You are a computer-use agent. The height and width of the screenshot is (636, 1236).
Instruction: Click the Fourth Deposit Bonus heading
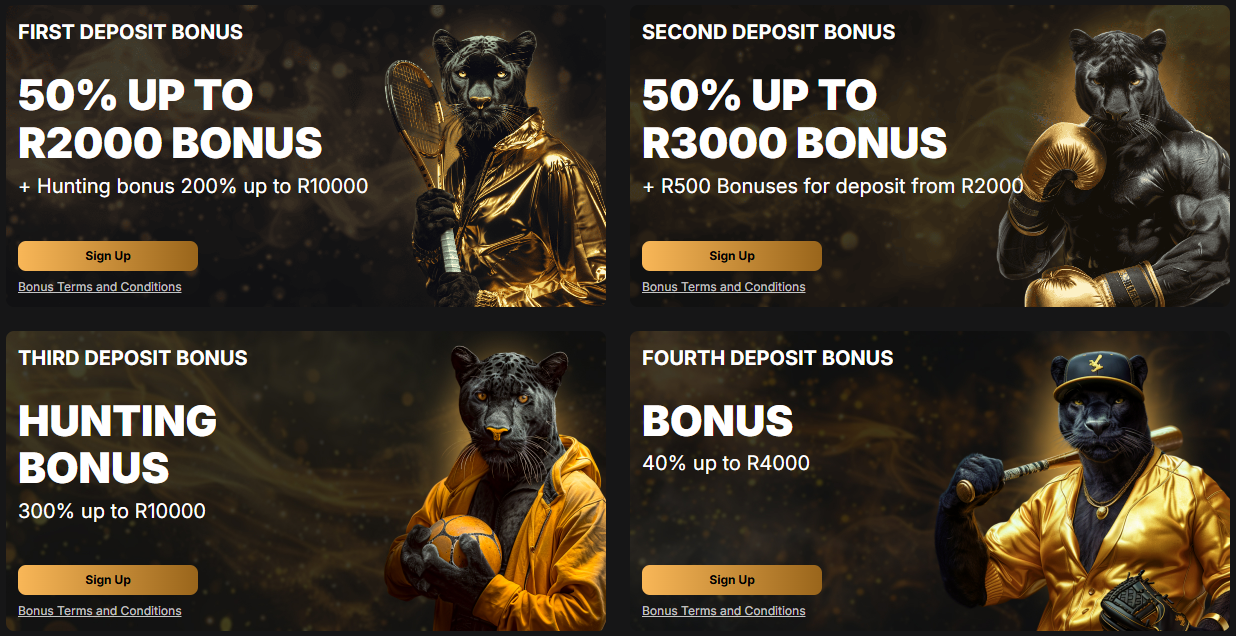point(768,358)
